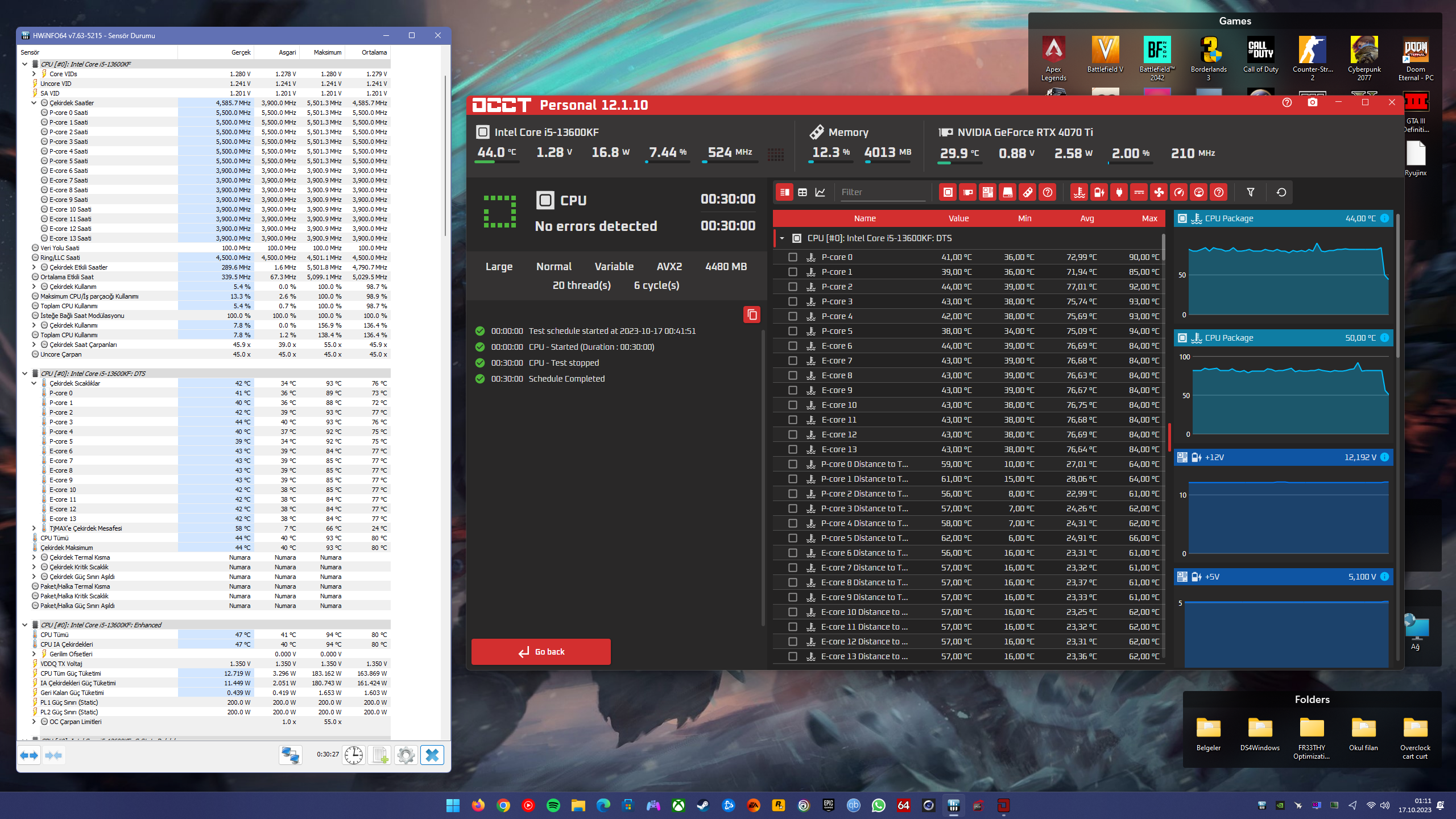Screen dimensions: 1456x819
Task: Toggle usage gauge sensor filter in OCCT
Action: point(1199,192)
